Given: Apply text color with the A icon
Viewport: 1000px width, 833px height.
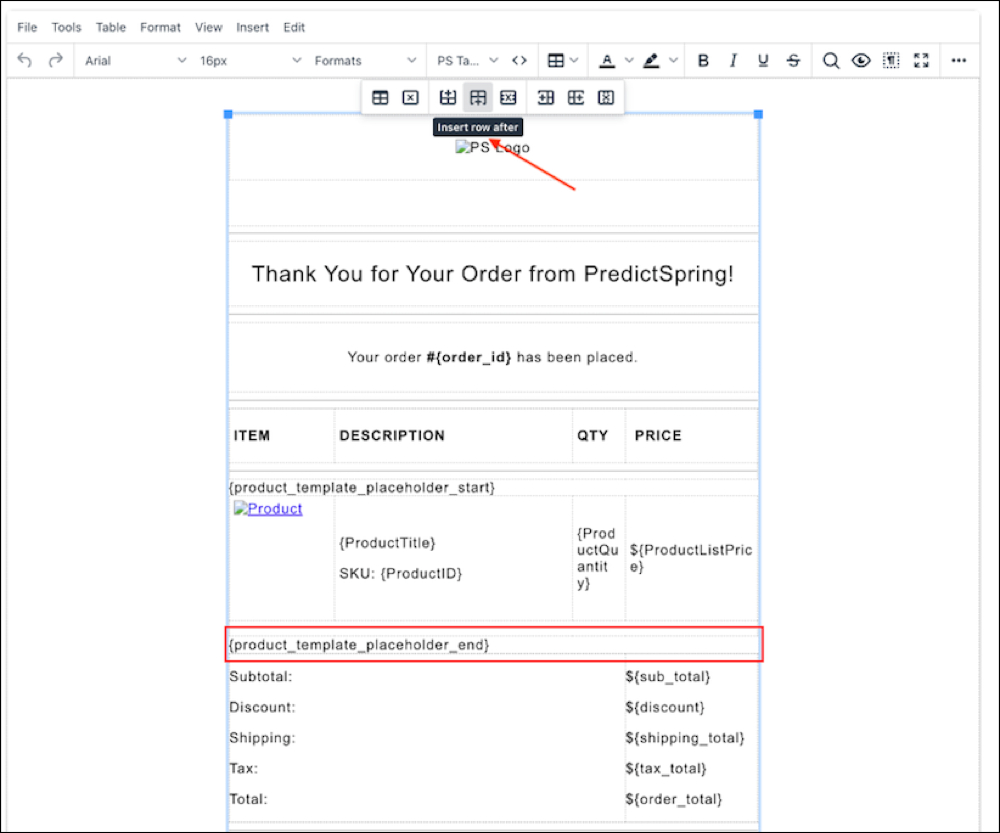Looking at the screenshot, I should [607, 61].
